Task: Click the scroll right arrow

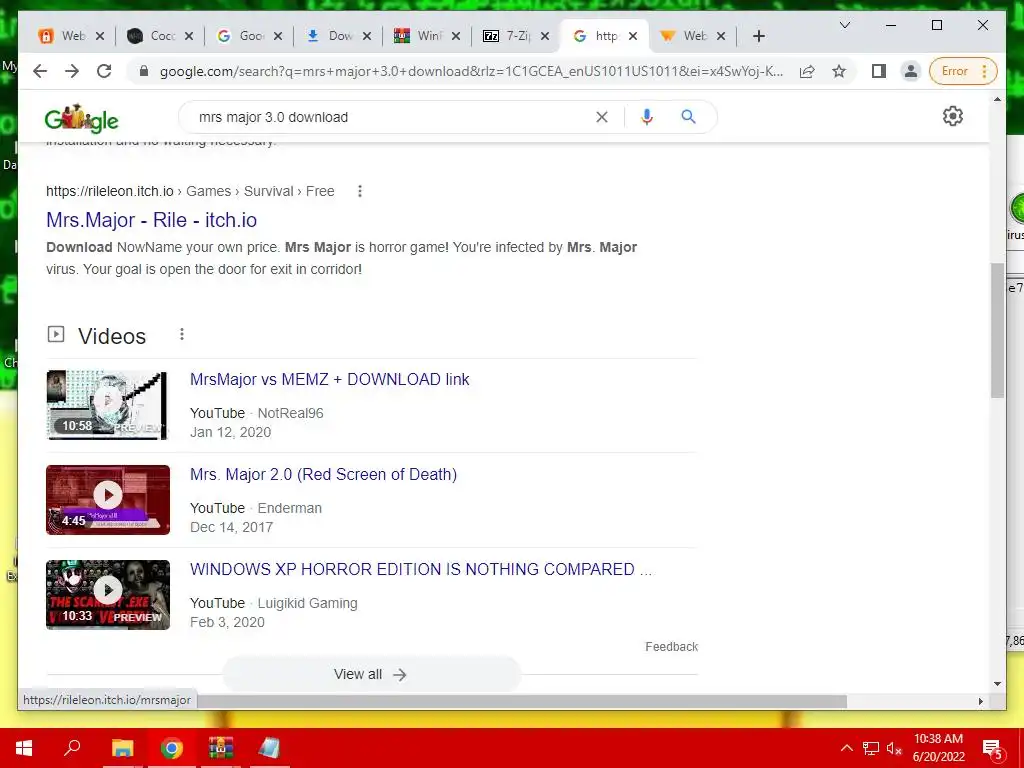Action: (980, 701)
